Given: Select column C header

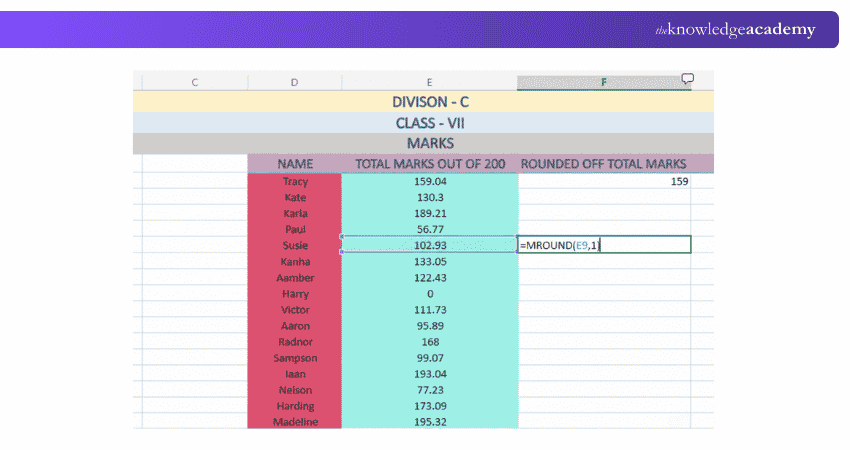Looking at the screenshot, I should click(195, 82).
